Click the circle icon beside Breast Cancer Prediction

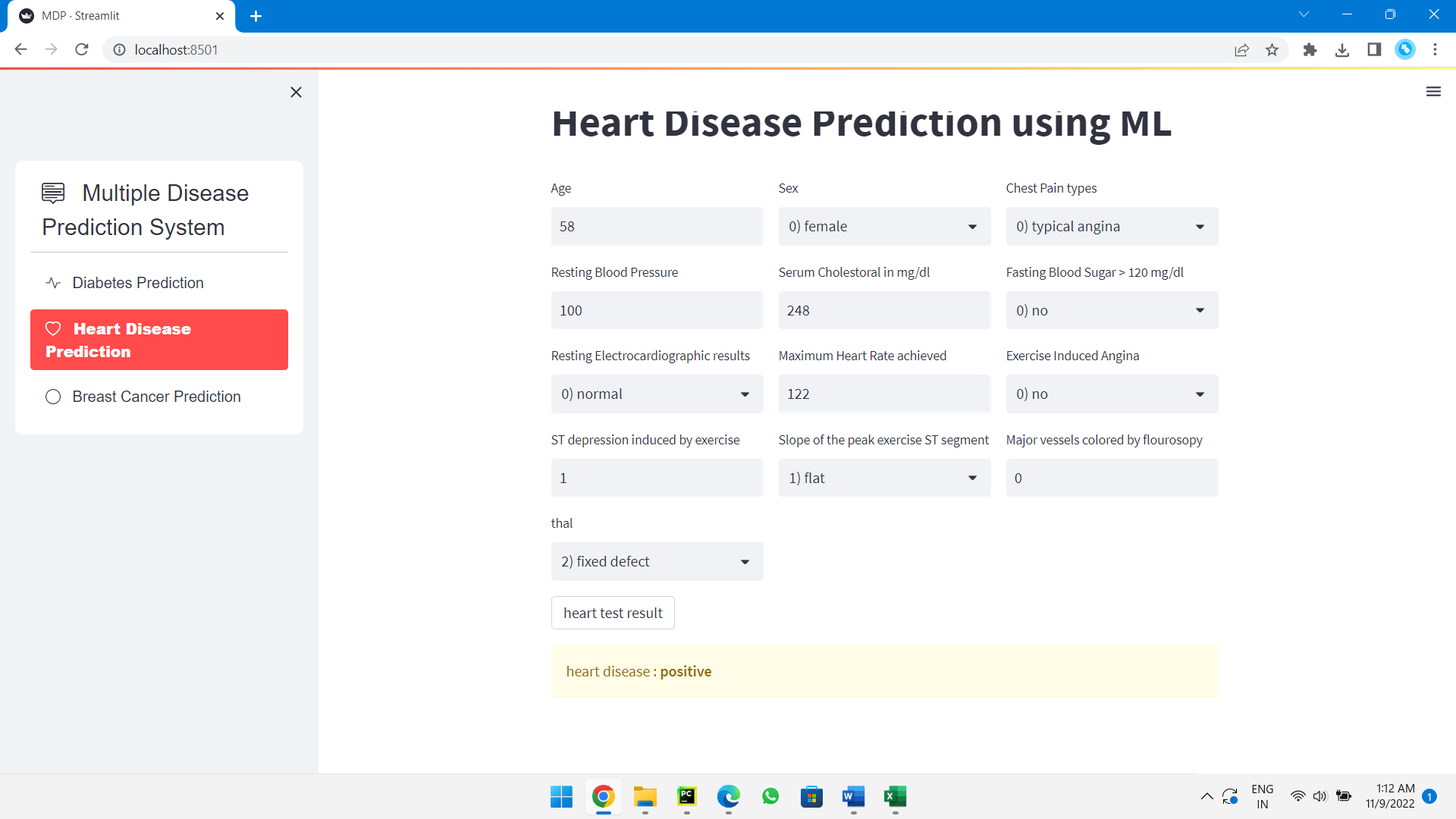53,396
